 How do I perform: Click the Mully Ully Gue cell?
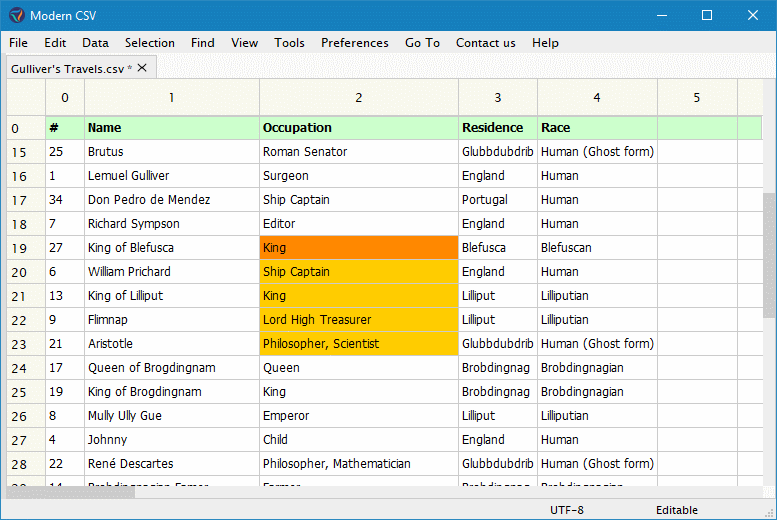point(172,416)
